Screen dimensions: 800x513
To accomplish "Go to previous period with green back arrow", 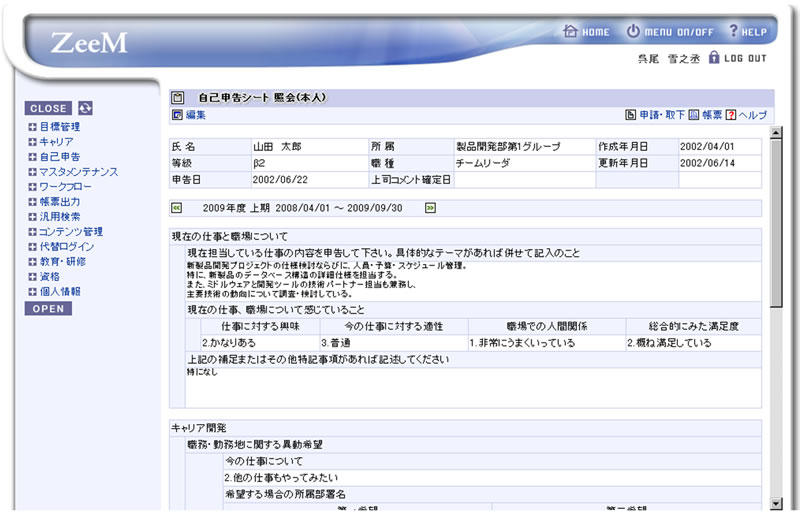I will click(177, 208).
